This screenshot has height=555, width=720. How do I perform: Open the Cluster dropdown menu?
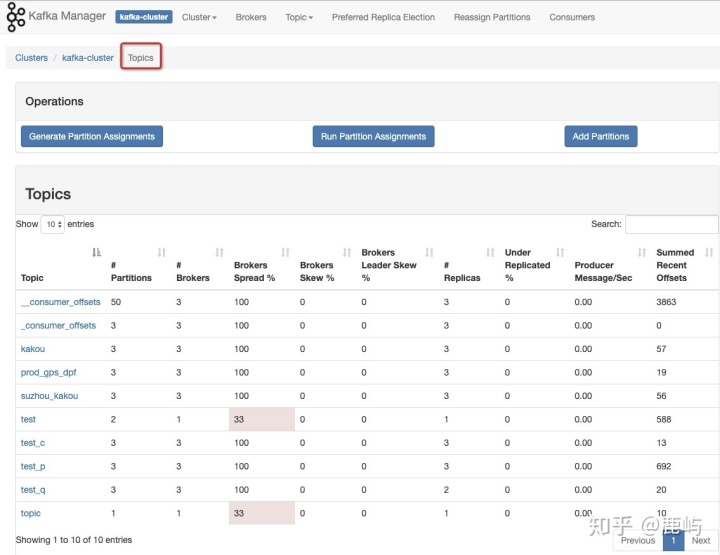pos(199,17)
